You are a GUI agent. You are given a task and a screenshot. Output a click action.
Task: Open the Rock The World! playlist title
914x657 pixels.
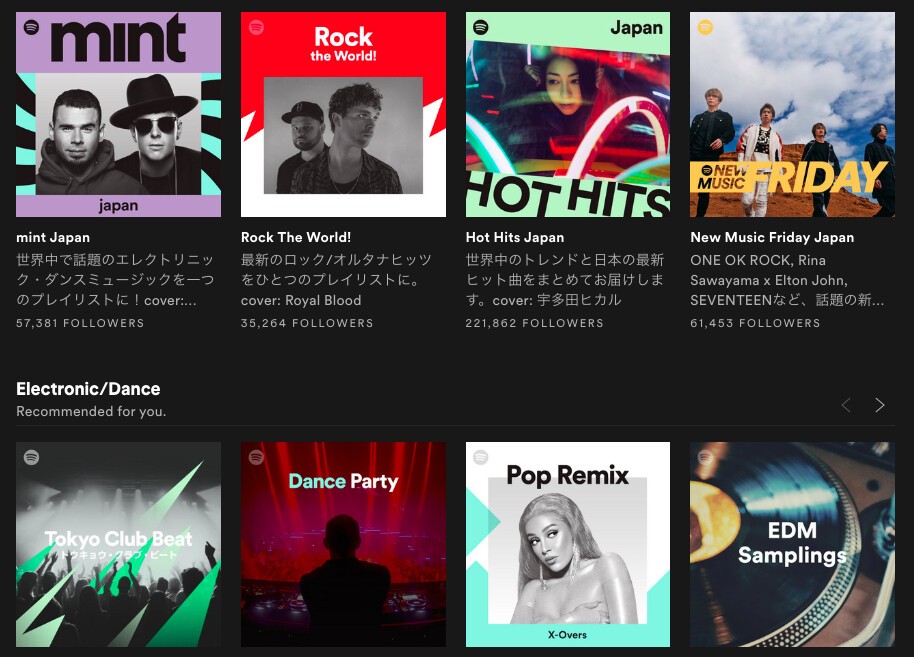click(x=296, y=237)
